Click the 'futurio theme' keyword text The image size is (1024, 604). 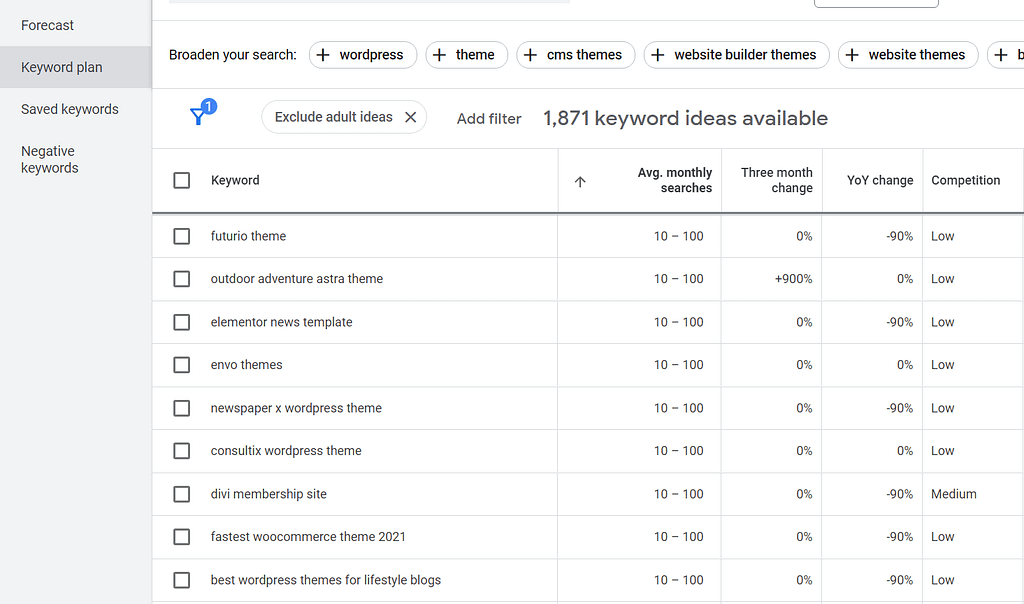[248, 236]
